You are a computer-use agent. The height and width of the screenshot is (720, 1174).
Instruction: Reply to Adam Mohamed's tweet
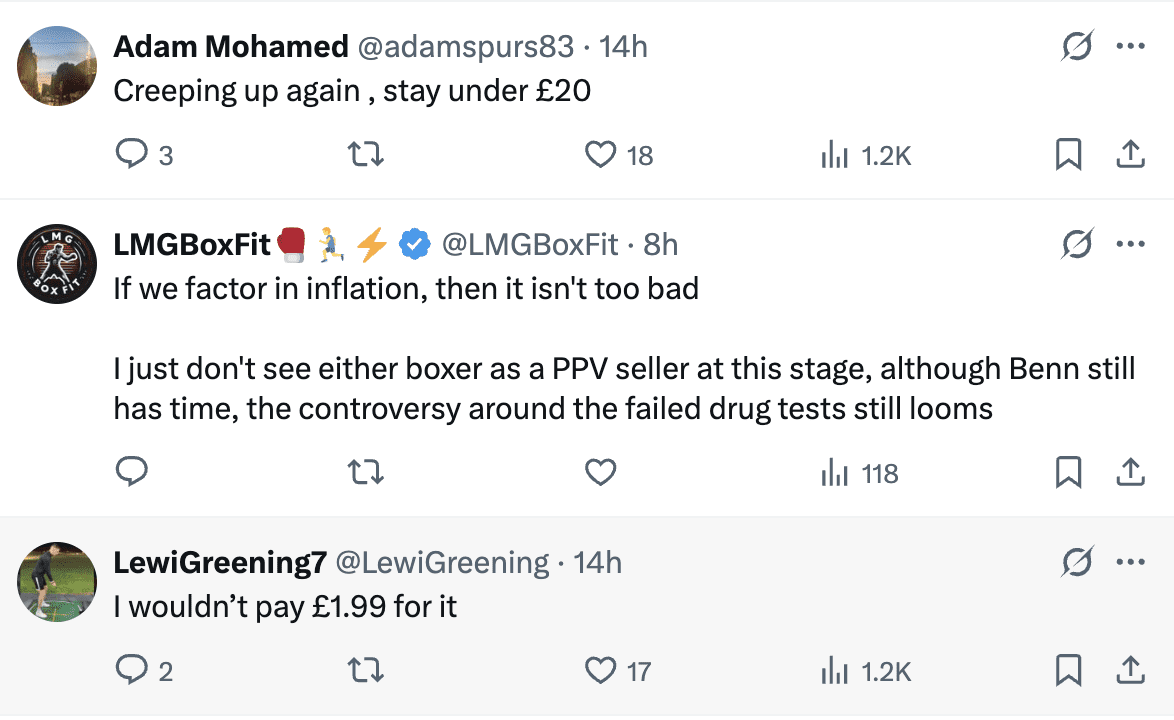[133, 155]
